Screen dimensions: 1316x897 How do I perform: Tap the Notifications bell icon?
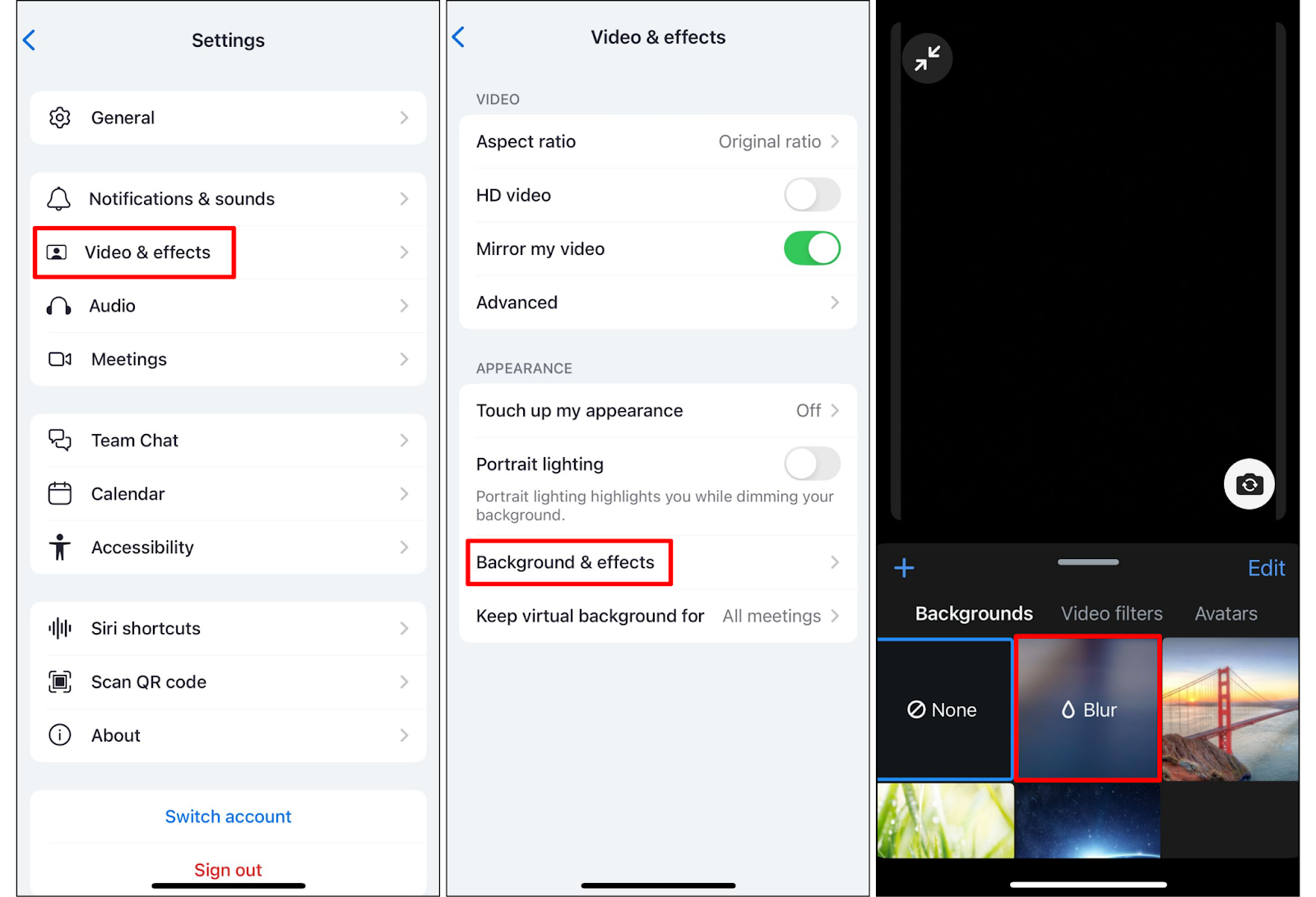(59, 199)
